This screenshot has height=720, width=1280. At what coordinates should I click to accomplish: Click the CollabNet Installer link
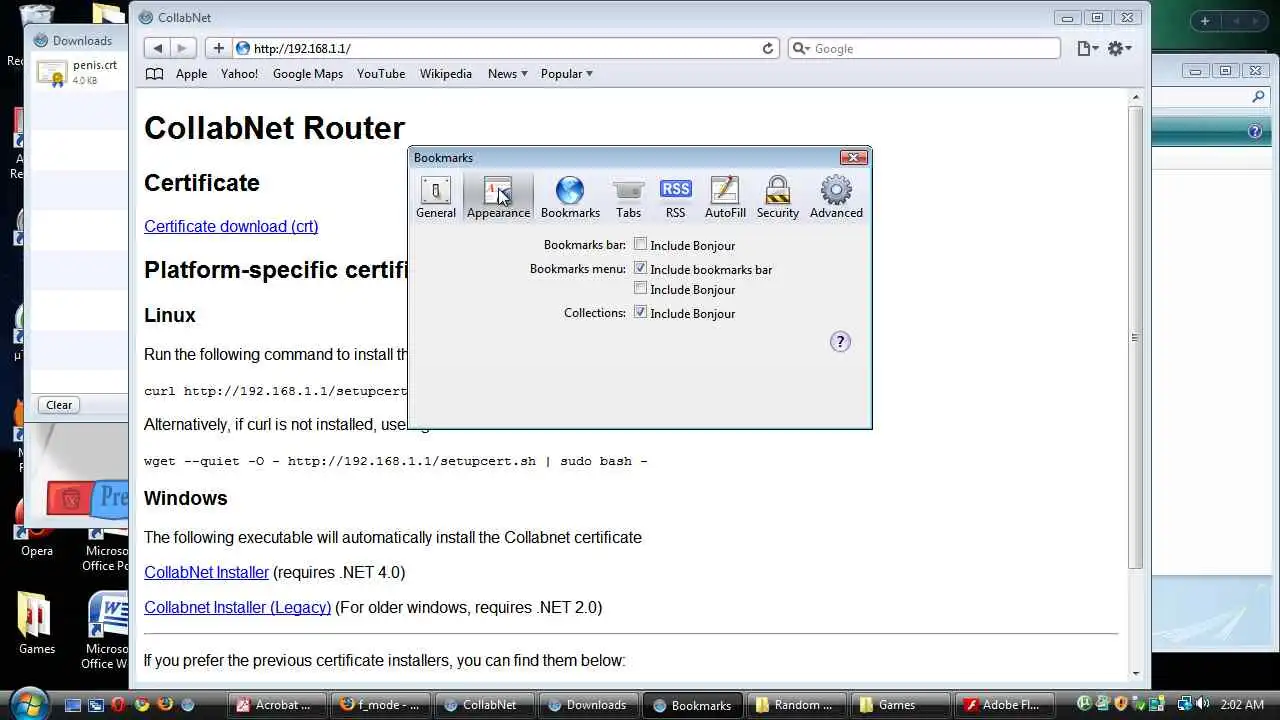click(206, 572)
